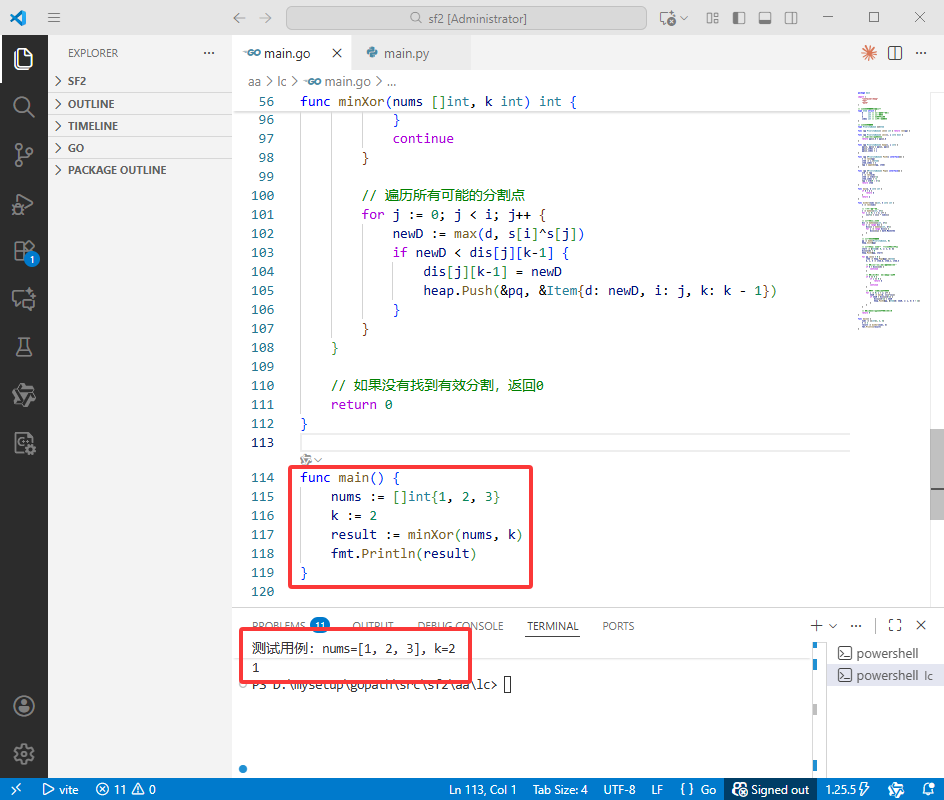Image resolution: width=944 pixels, height=800 pixels.
Task: Open Customize Layout button in title bar
Action: point(713,18)
